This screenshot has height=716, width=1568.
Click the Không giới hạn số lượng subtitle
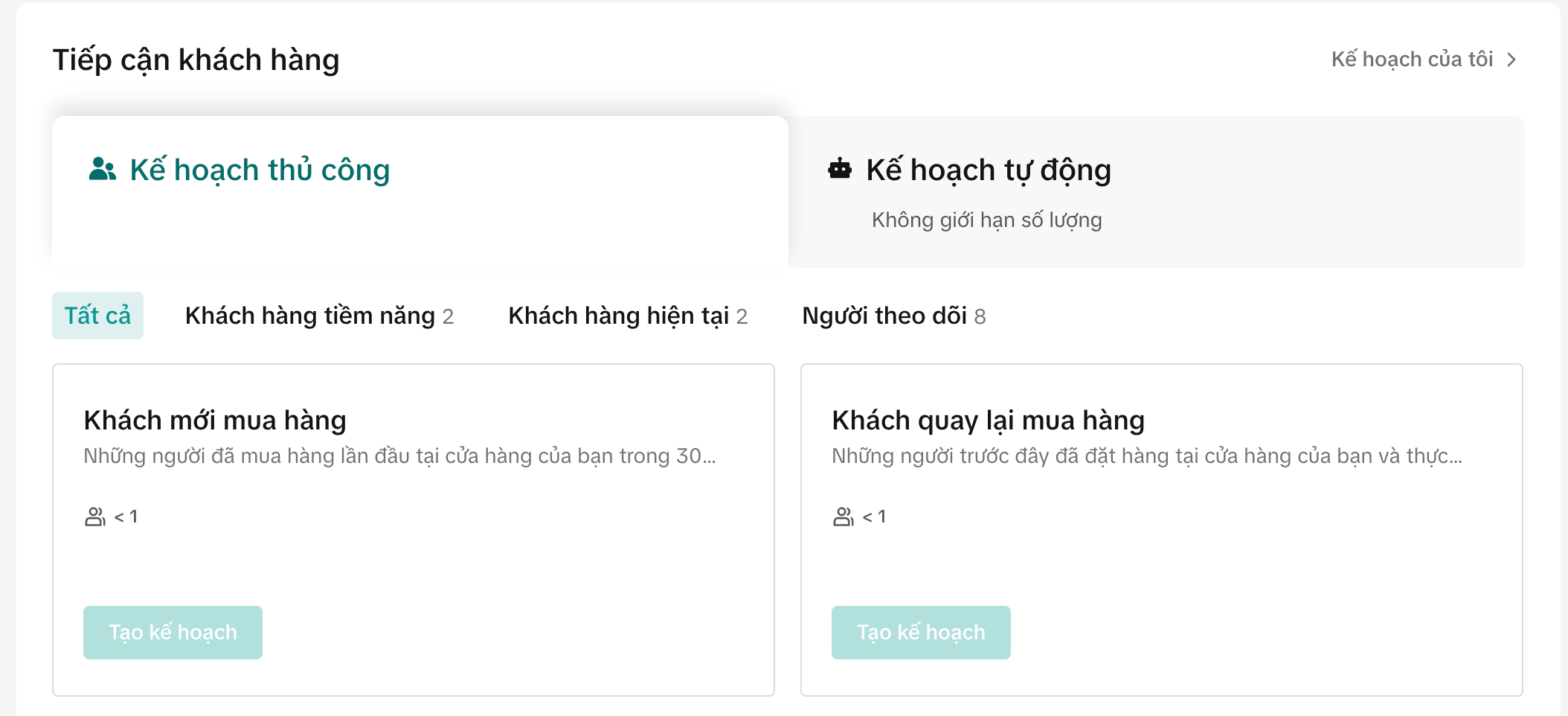tap(986, 220)
